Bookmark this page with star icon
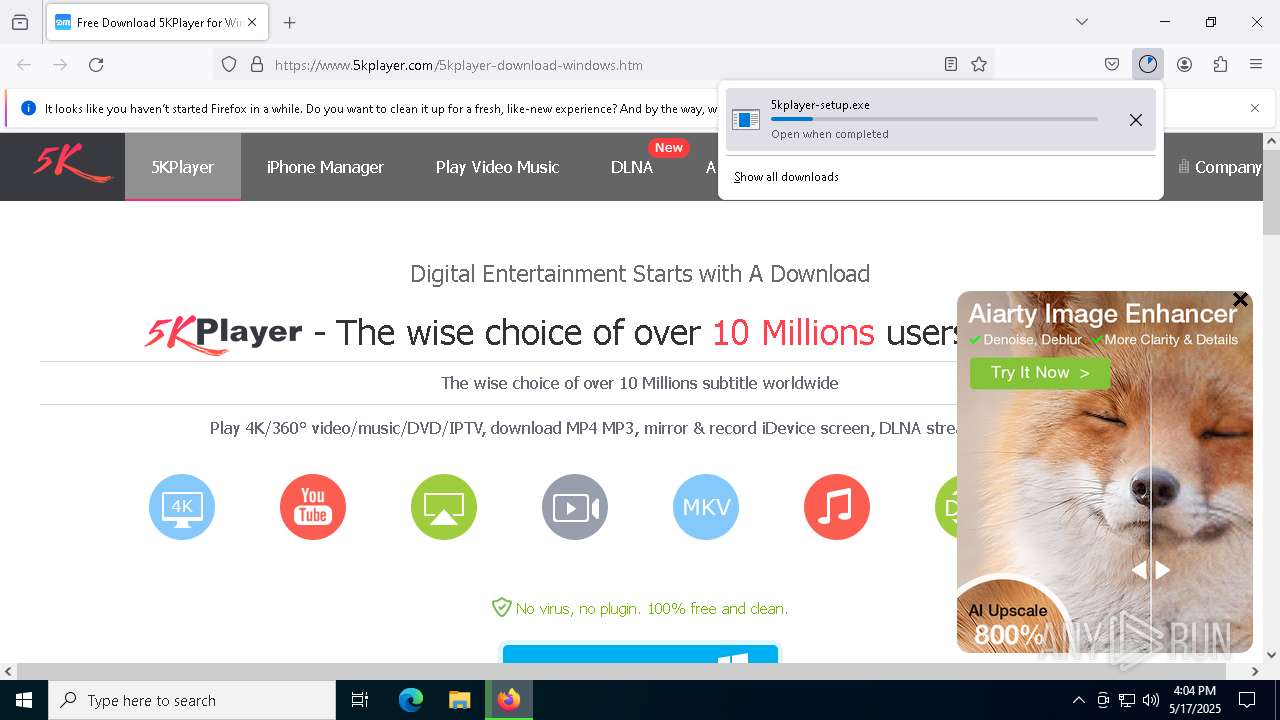 pos(979,65)
